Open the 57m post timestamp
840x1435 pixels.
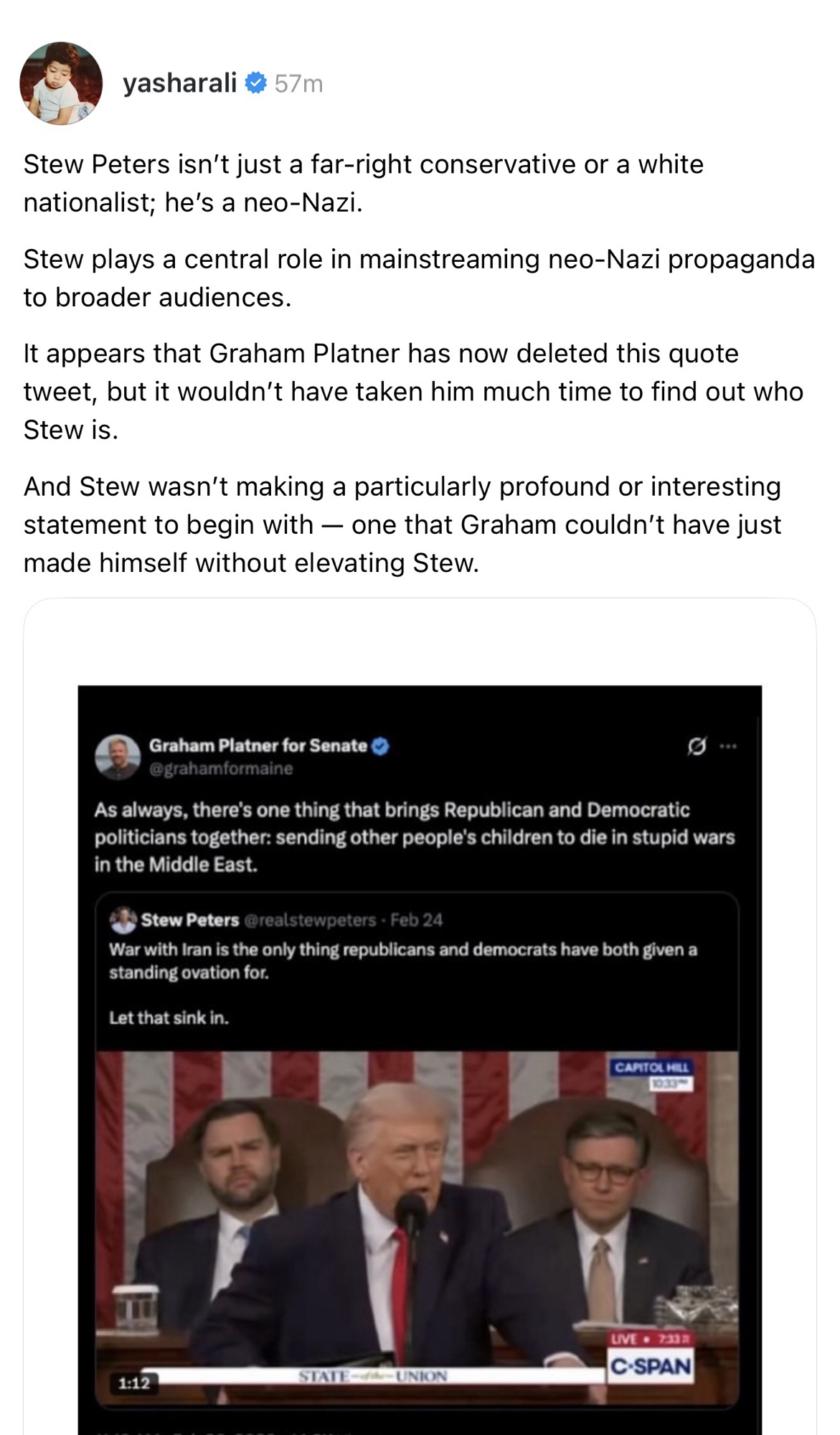[x=298, y=84]
